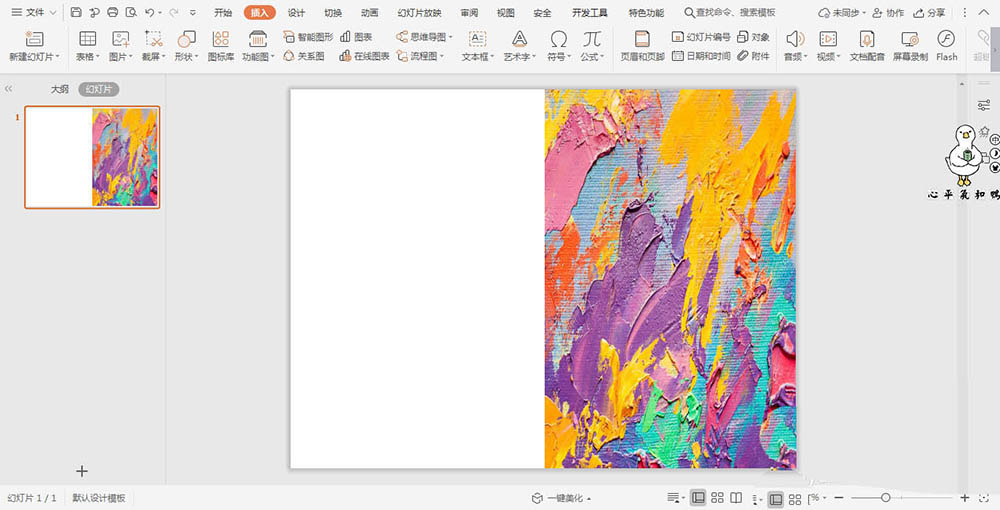Click the 分享 share button

click(929, 13)
